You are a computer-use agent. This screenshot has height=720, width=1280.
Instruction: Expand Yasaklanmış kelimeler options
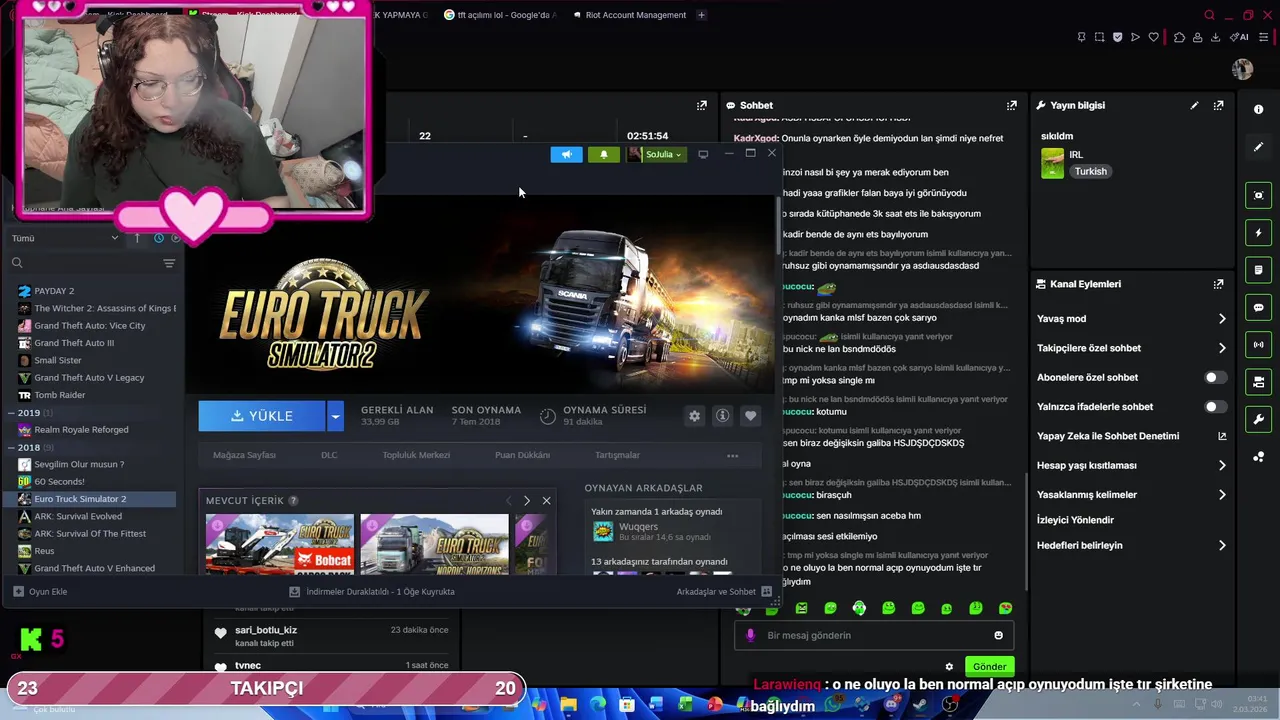coord(1222,494)
